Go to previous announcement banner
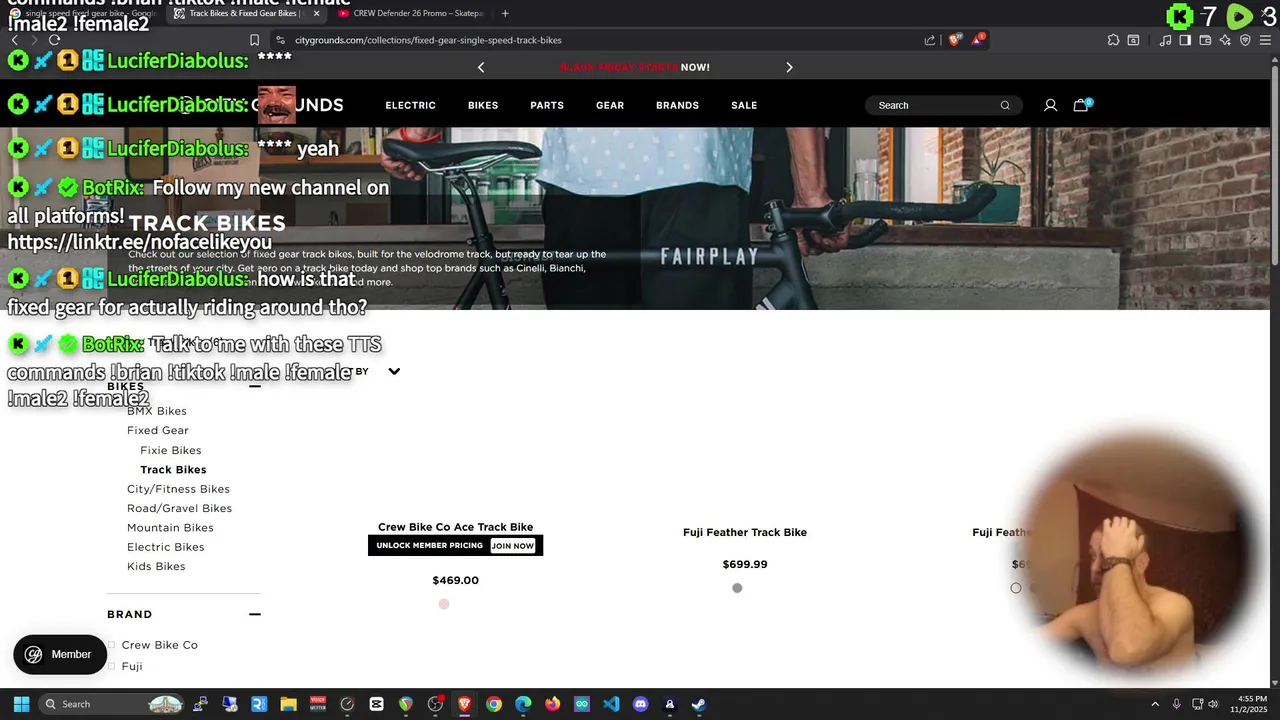Viewport: 1280px width, 720px height. (481, 67)
